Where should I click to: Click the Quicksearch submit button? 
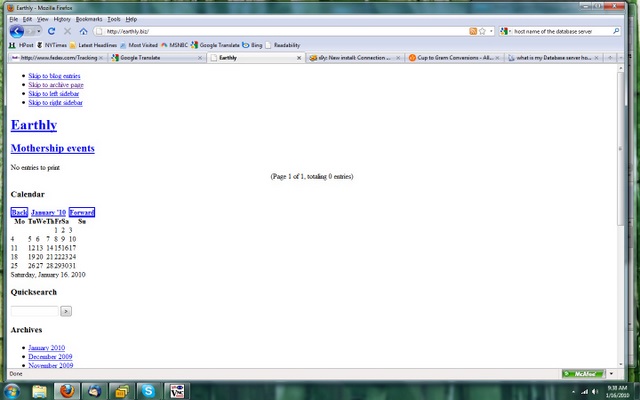66,311
